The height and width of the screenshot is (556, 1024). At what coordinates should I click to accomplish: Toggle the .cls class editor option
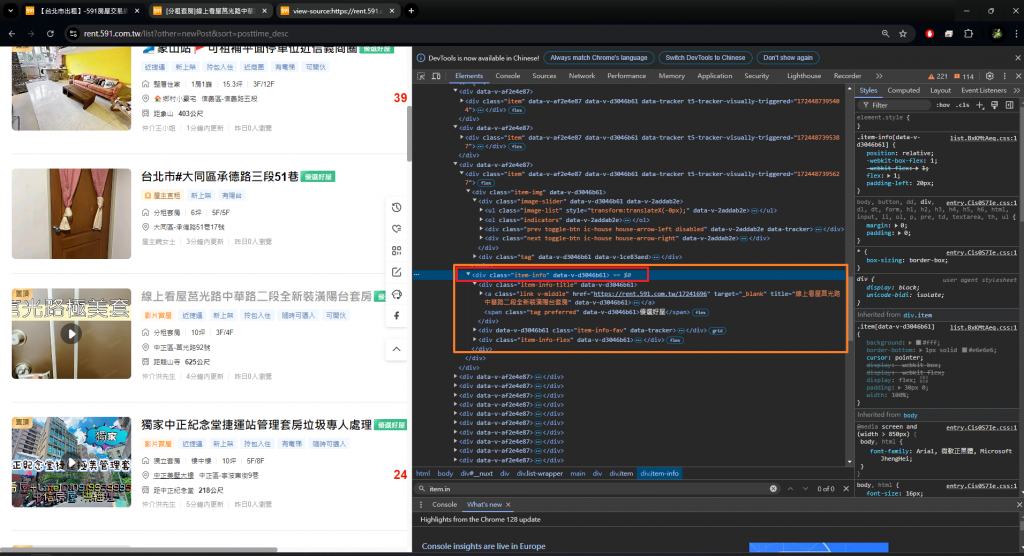coord(963,105)
